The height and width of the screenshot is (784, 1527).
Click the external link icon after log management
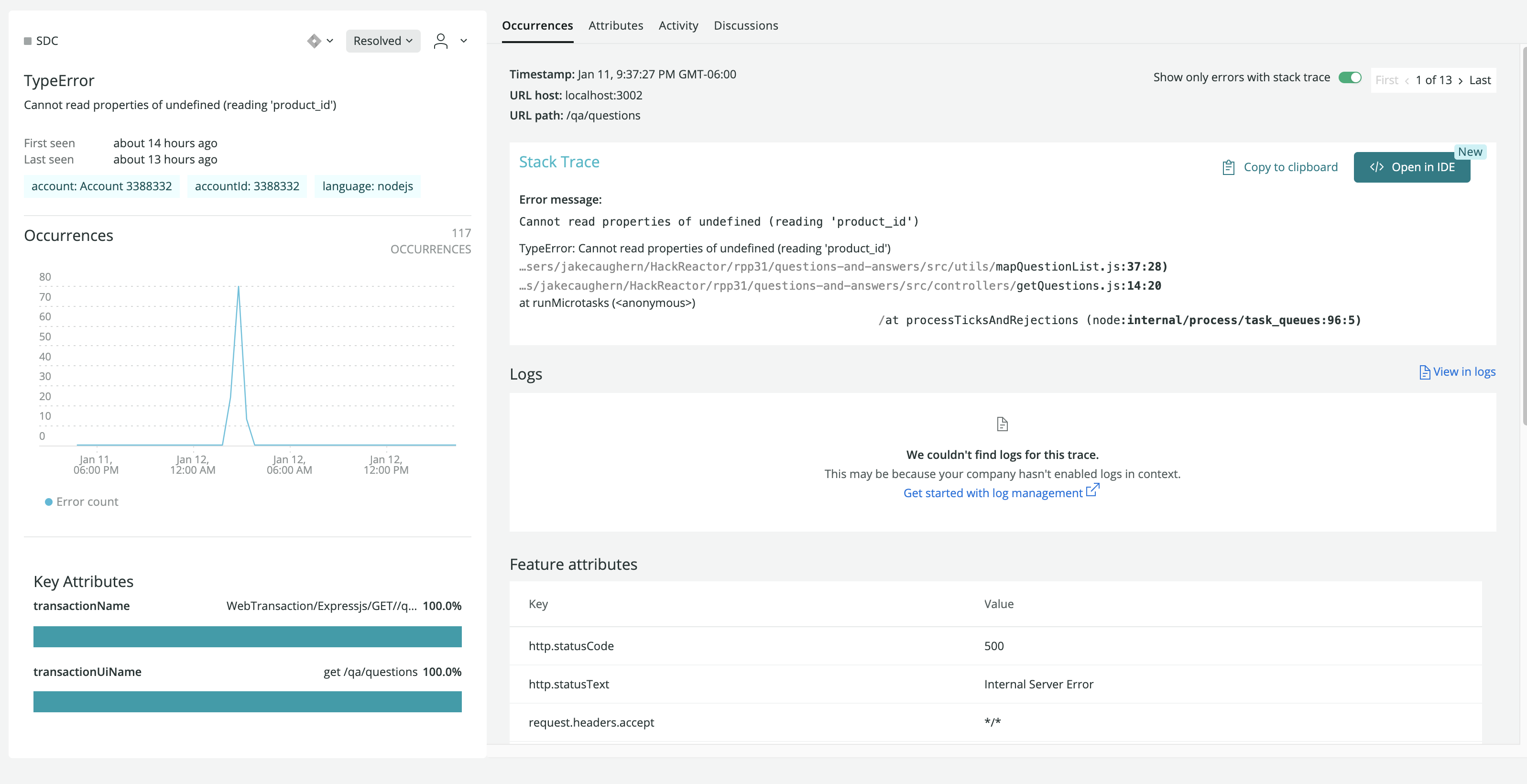[x=1092, y=490]
